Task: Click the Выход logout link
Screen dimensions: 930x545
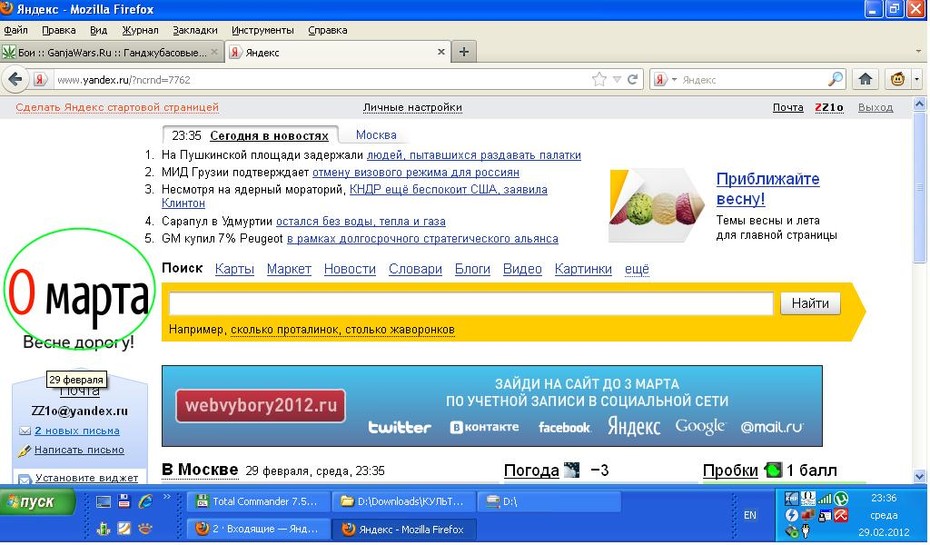Action: tap(875, 107)
